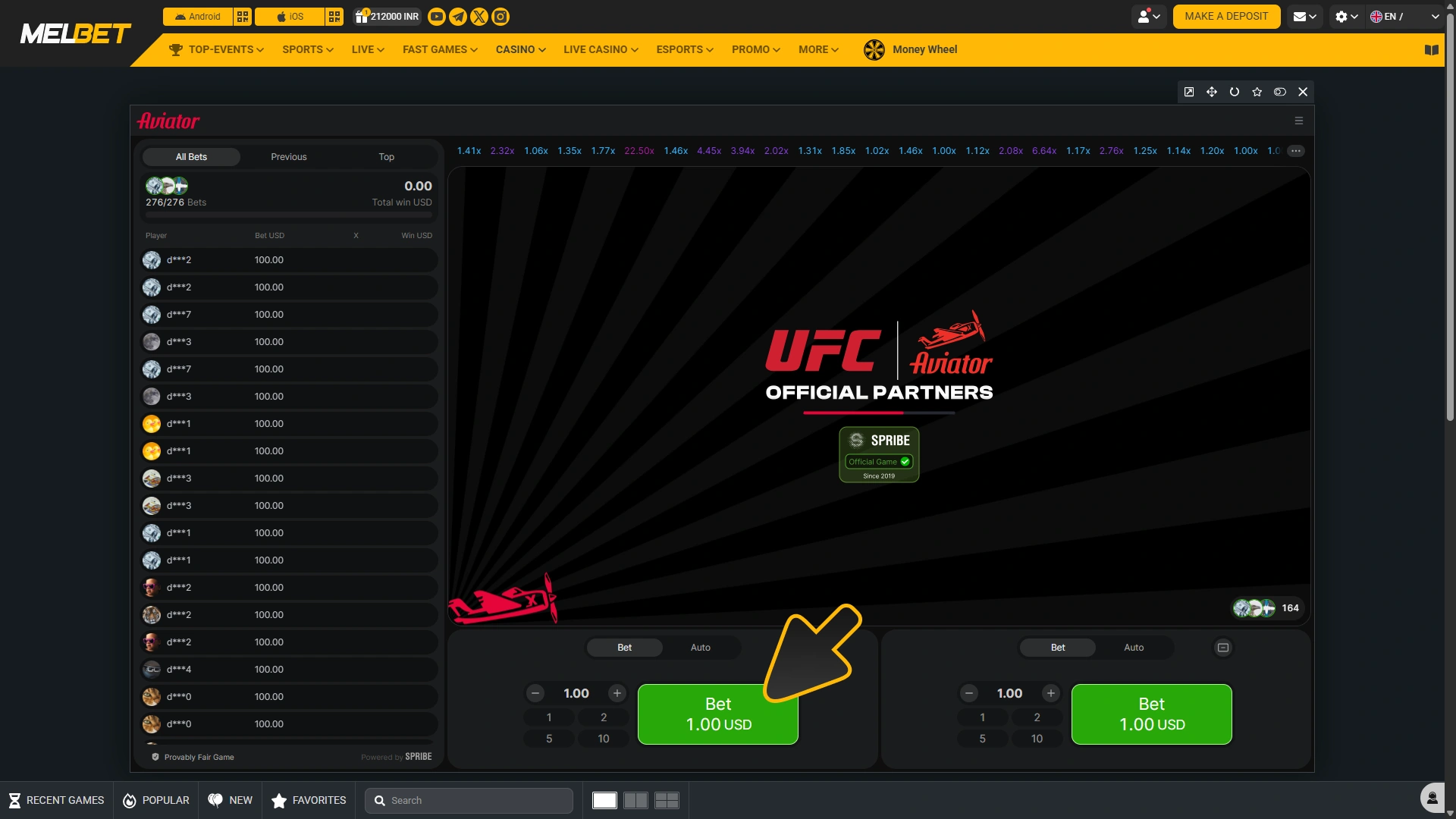Claim the 212000 INR gift bonus
This screenshot has width=1456, height=819.
pyautogui.click(x=387, y=16)
